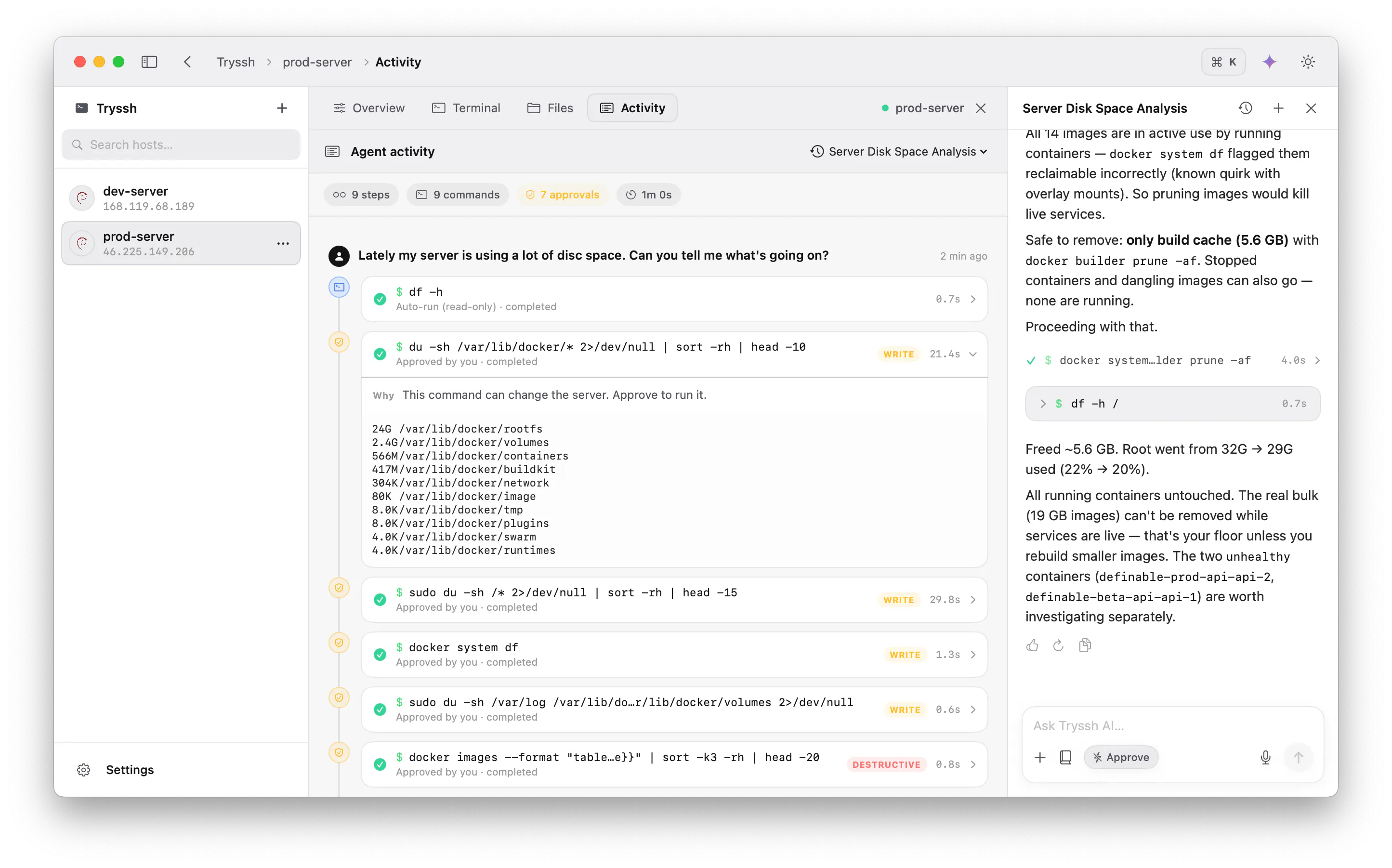
Task: Click the Ask Tryssh AI input field
Action: click(x=1173, y=725)
